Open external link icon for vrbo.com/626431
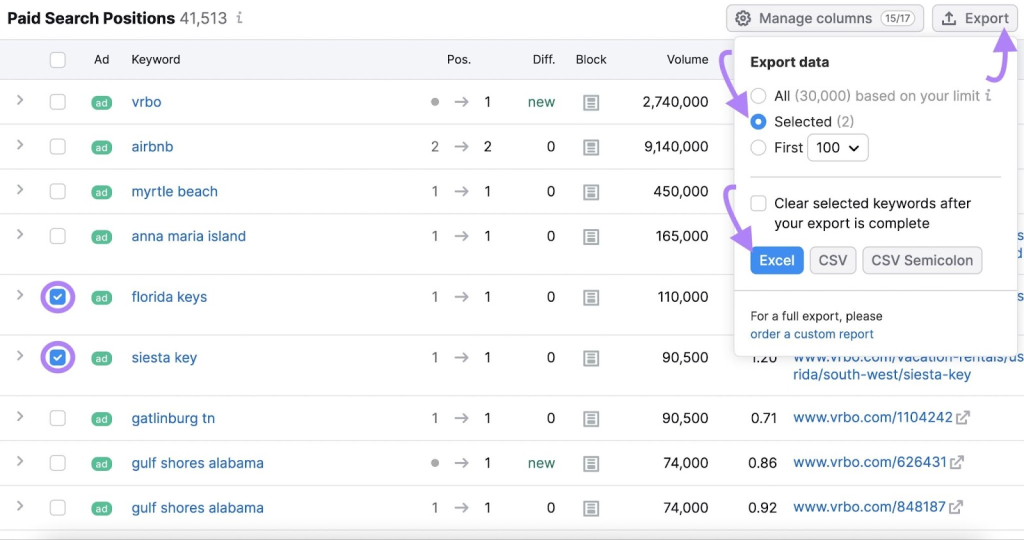 point(957,463)
